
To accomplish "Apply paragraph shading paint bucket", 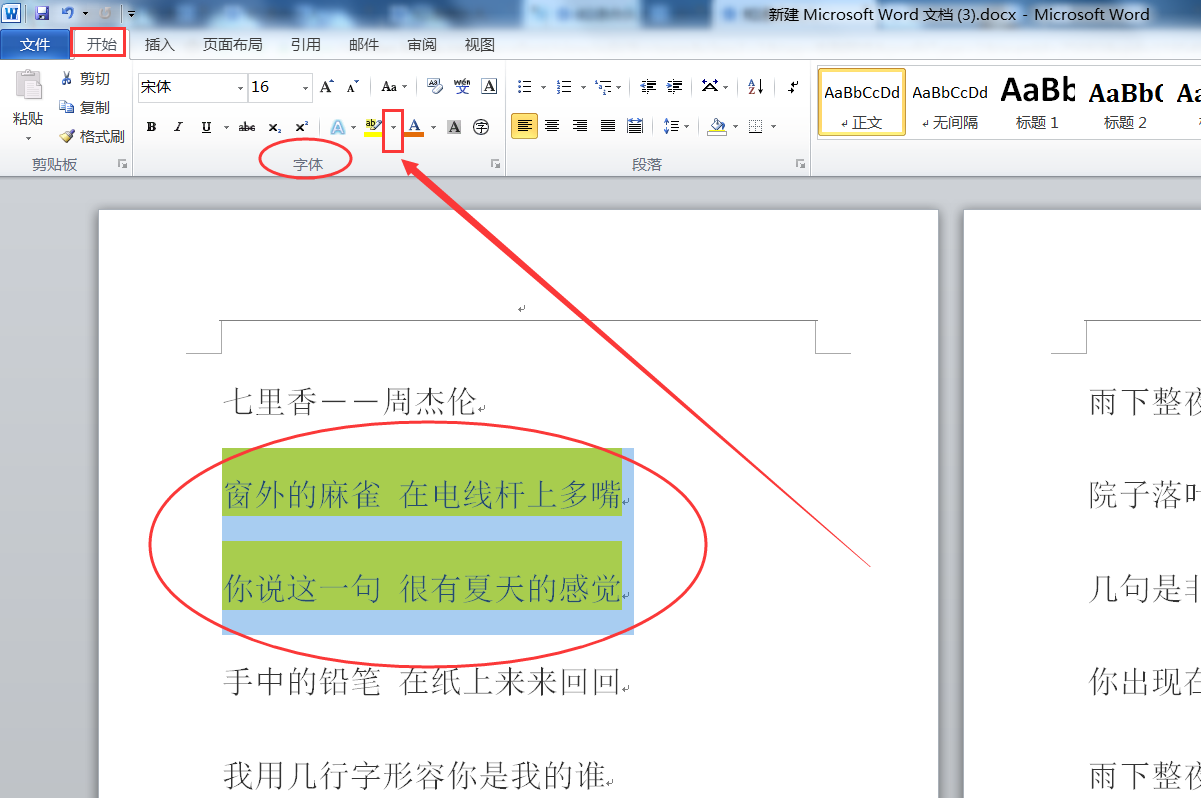I will [x=717, y=127].
